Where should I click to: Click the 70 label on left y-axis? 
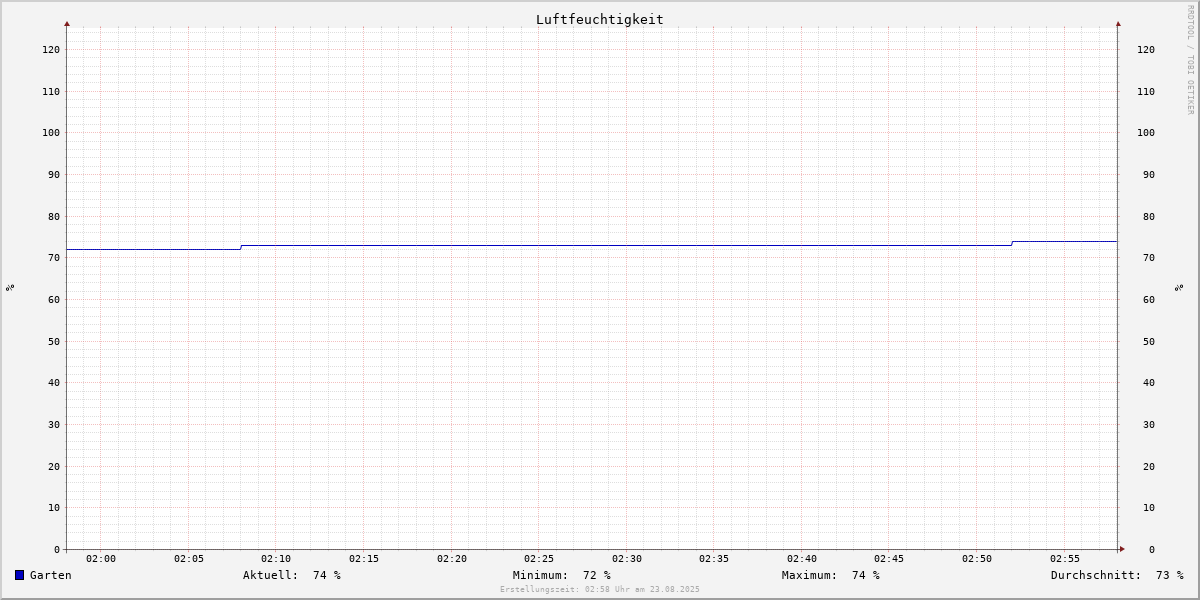pyautogui.click(x=54, y=257)
